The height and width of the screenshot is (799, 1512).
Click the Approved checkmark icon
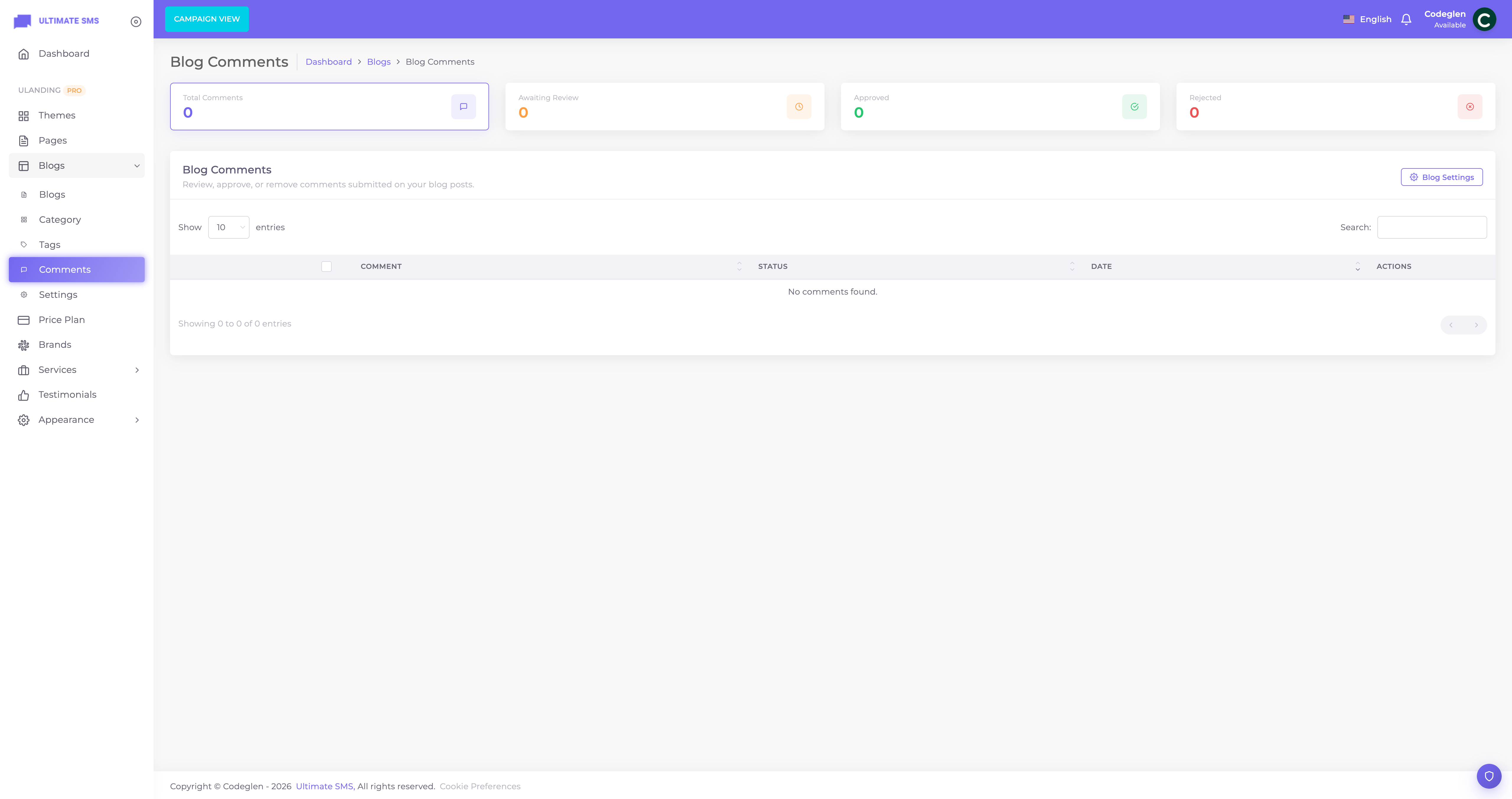click(x=1134, y=107)
